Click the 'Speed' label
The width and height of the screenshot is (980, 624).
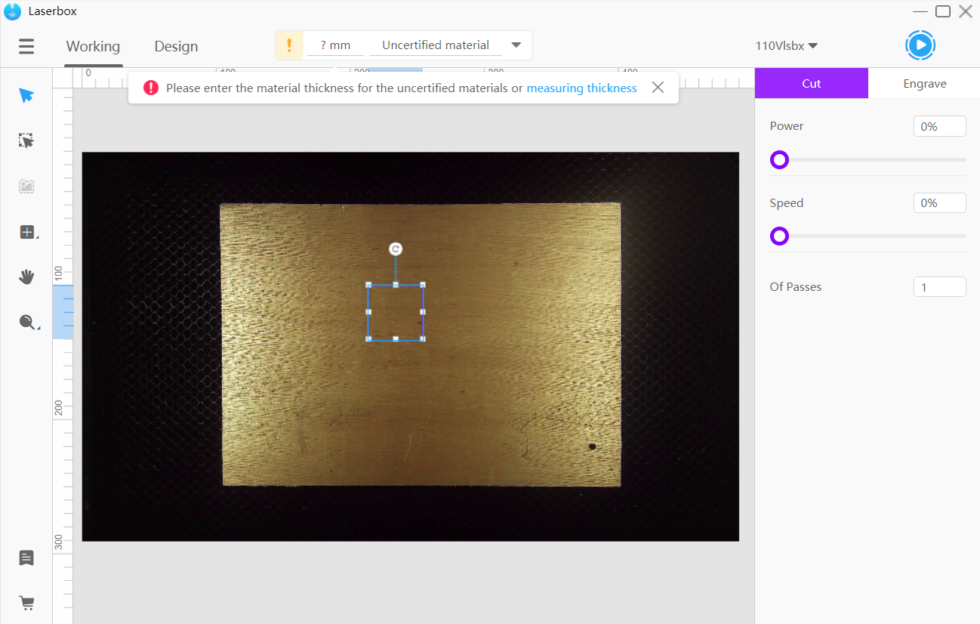pos(786,203)
